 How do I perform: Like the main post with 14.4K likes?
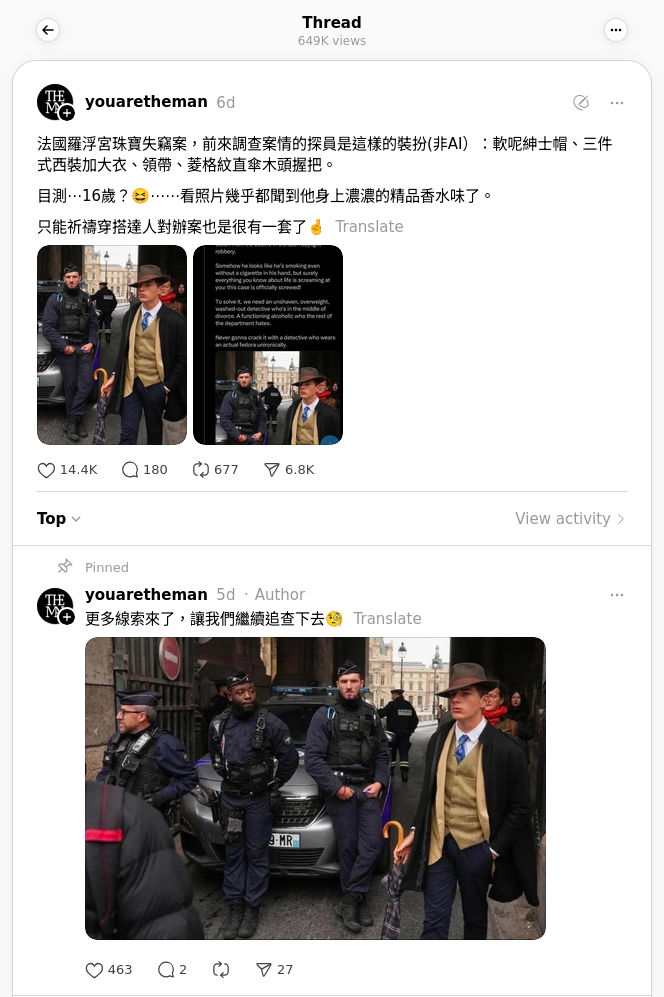[46, 470]
